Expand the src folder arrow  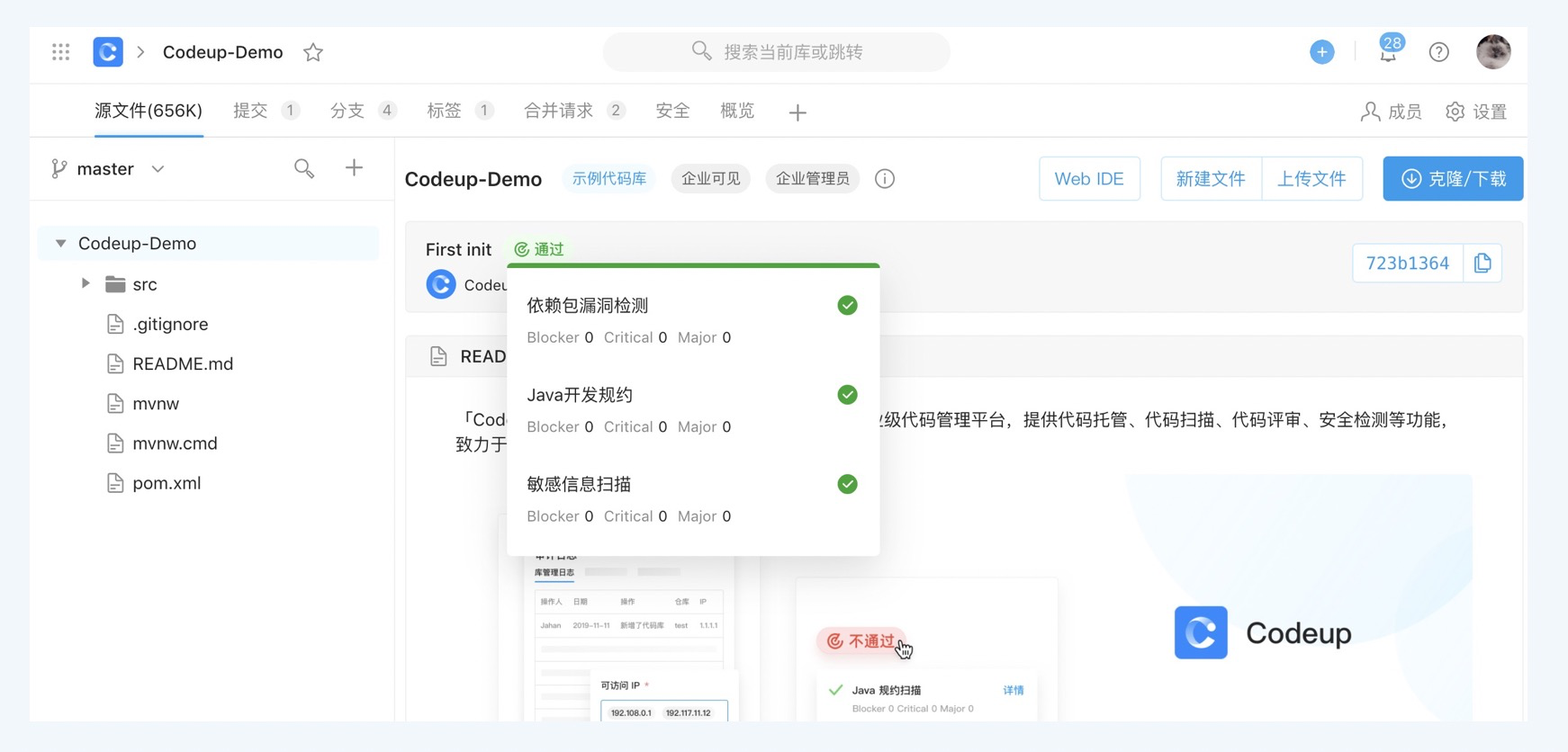point(86,283)
